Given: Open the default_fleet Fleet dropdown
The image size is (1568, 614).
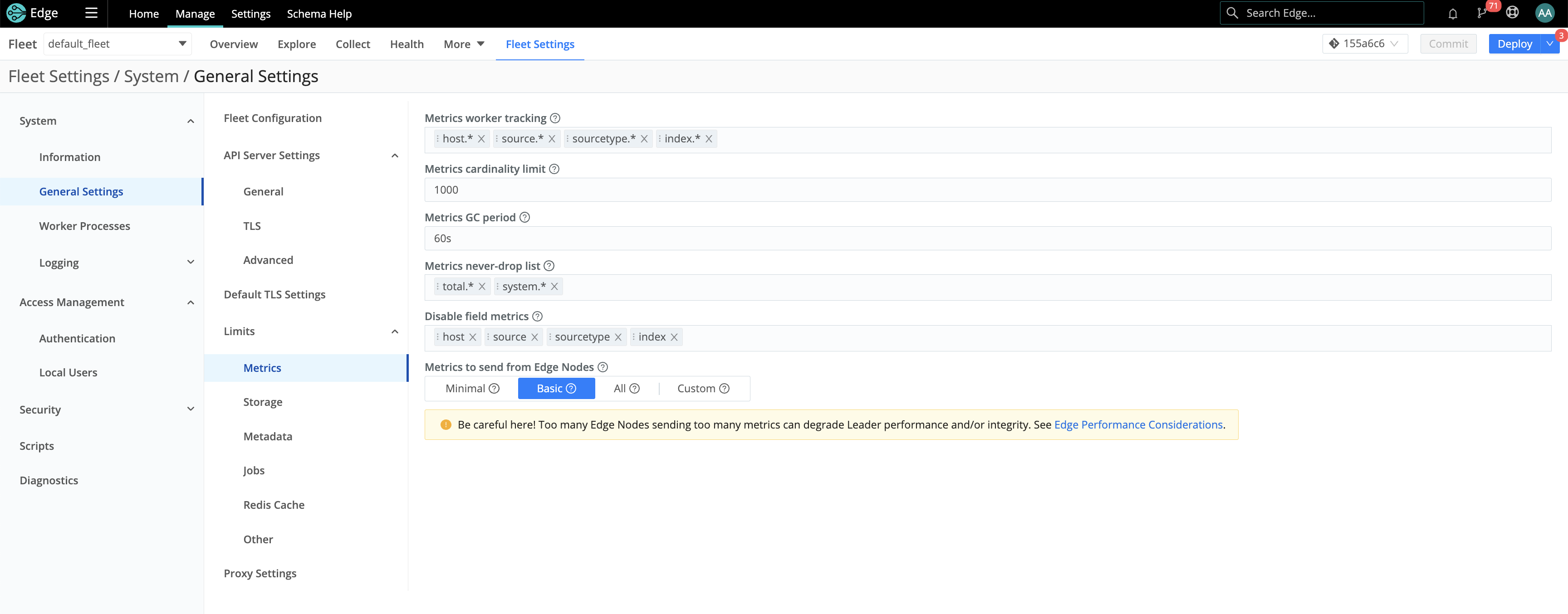Looking at the screenshot, I should click(x=118, y=44).
